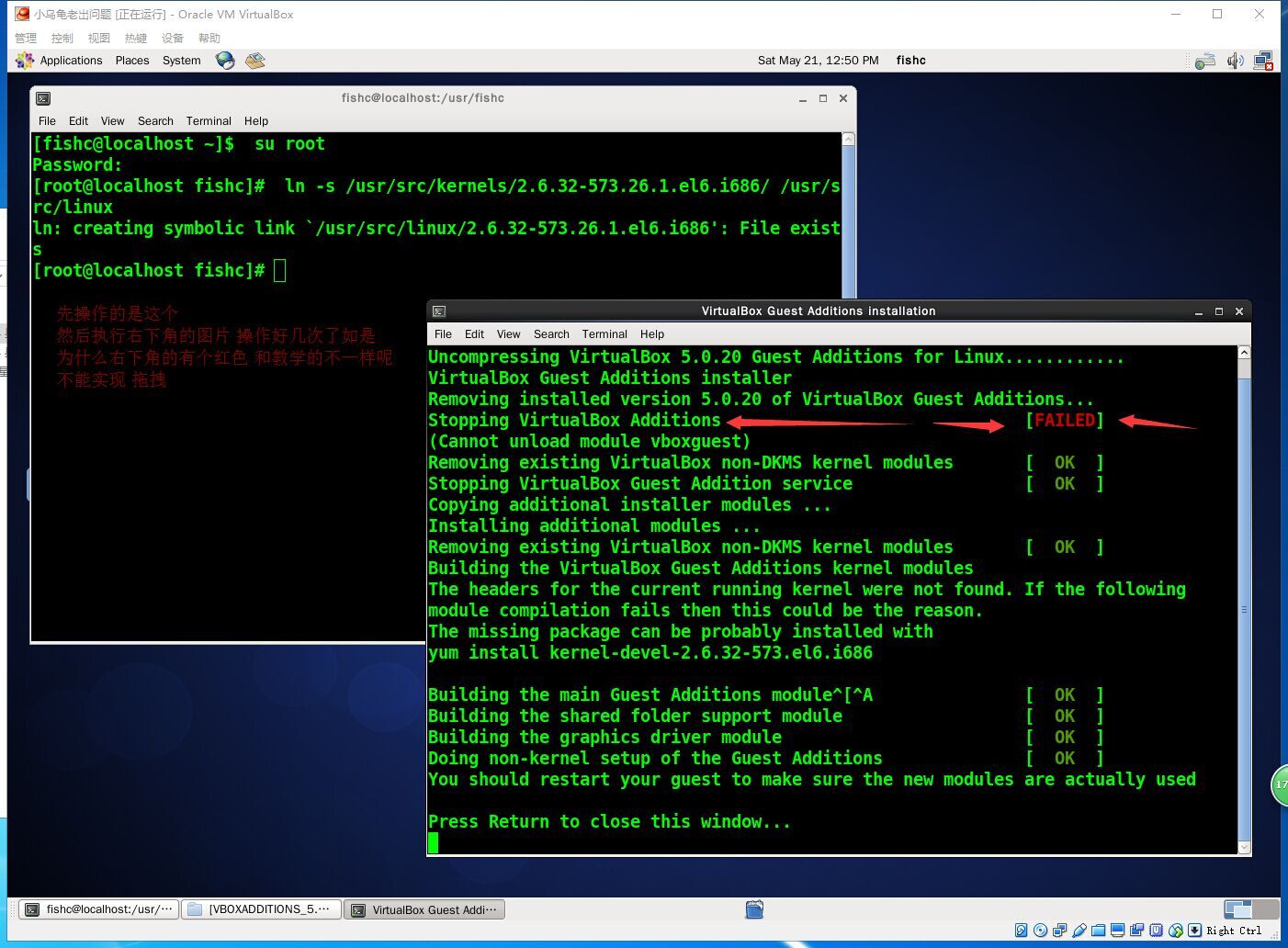Click USB devices status icon
Viewport: 1288px width, 948px height.
tap(1079, 931)
